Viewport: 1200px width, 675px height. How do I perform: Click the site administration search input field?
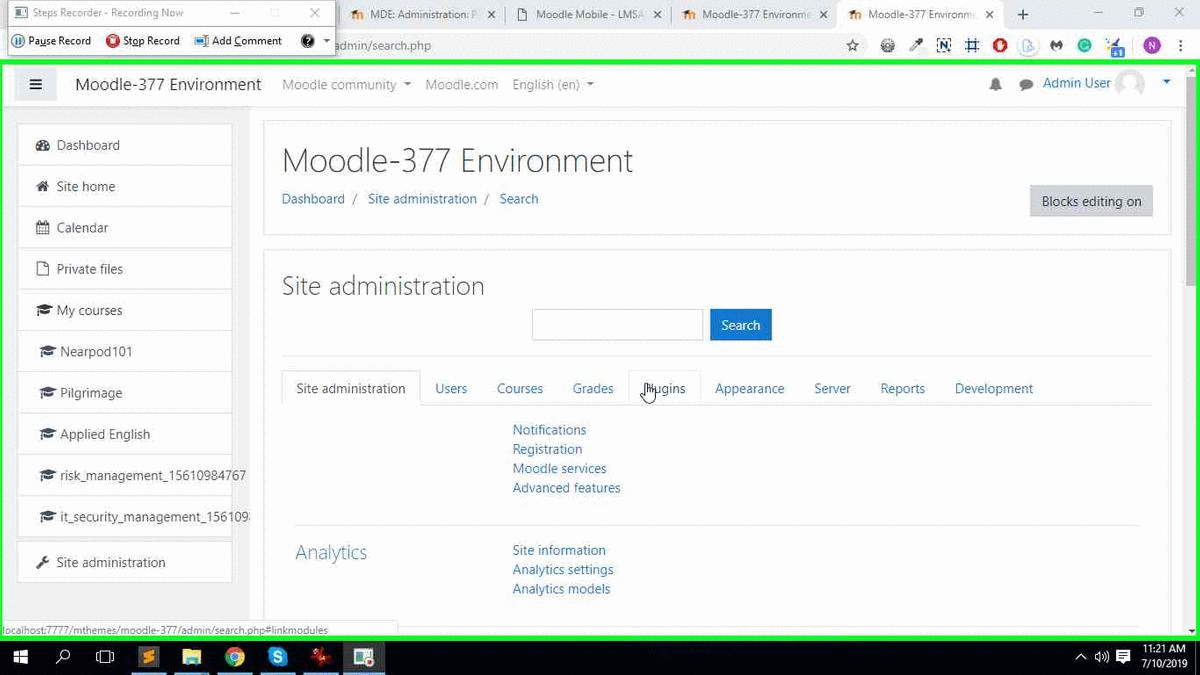coord(617,325)
